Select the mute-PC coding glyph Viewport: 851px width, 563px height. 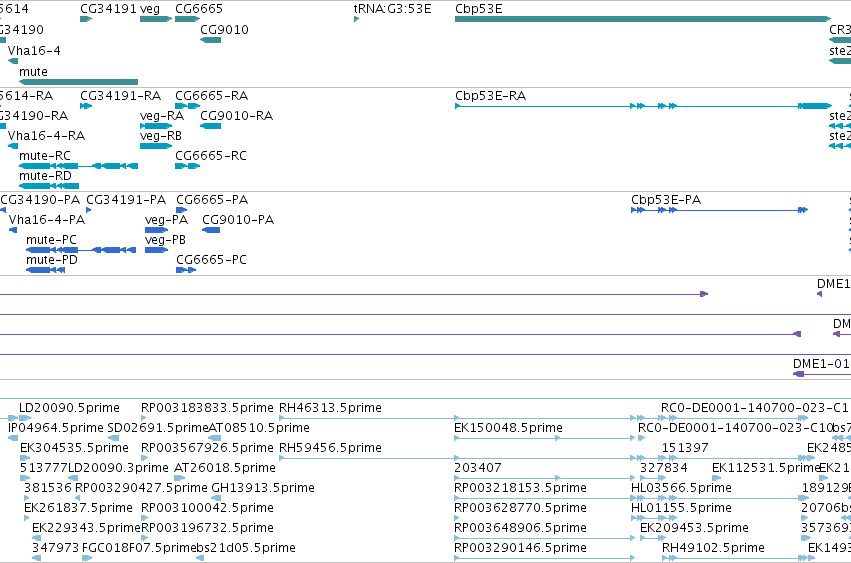81,250
